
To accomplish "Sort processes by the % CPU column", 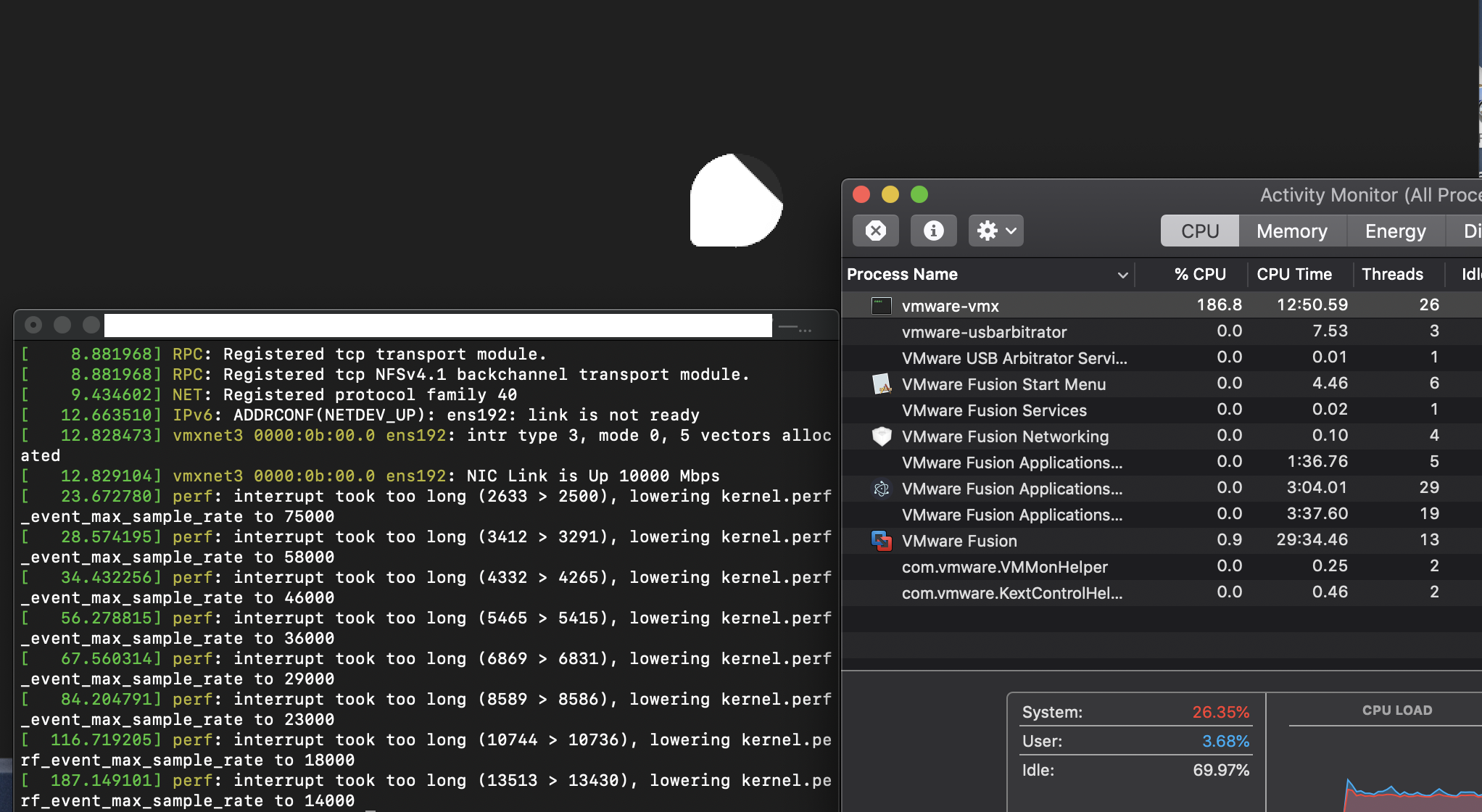I will coord(1200,274).
